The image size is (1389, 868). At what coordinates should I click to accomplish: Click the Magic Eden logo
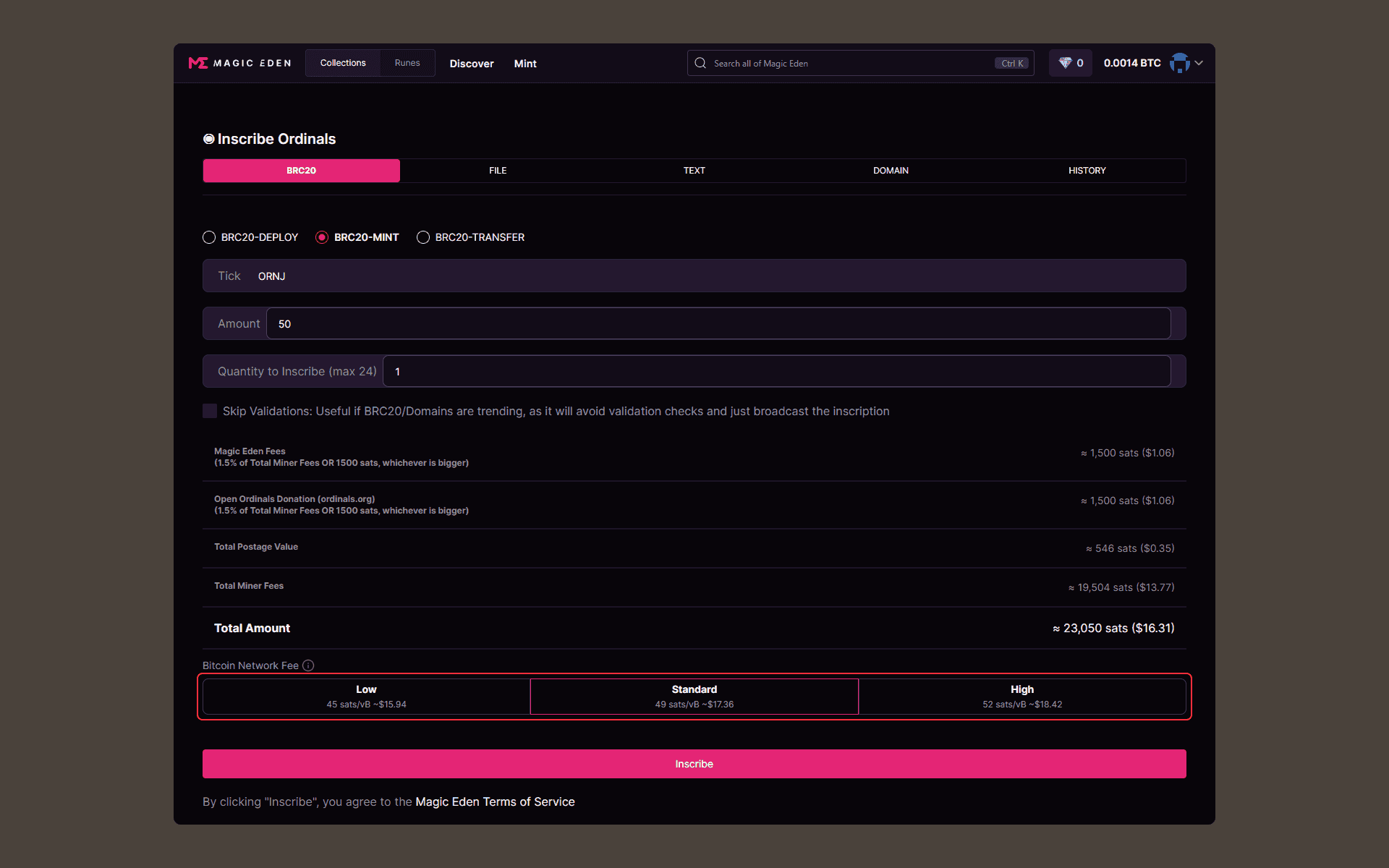(239, 63)
